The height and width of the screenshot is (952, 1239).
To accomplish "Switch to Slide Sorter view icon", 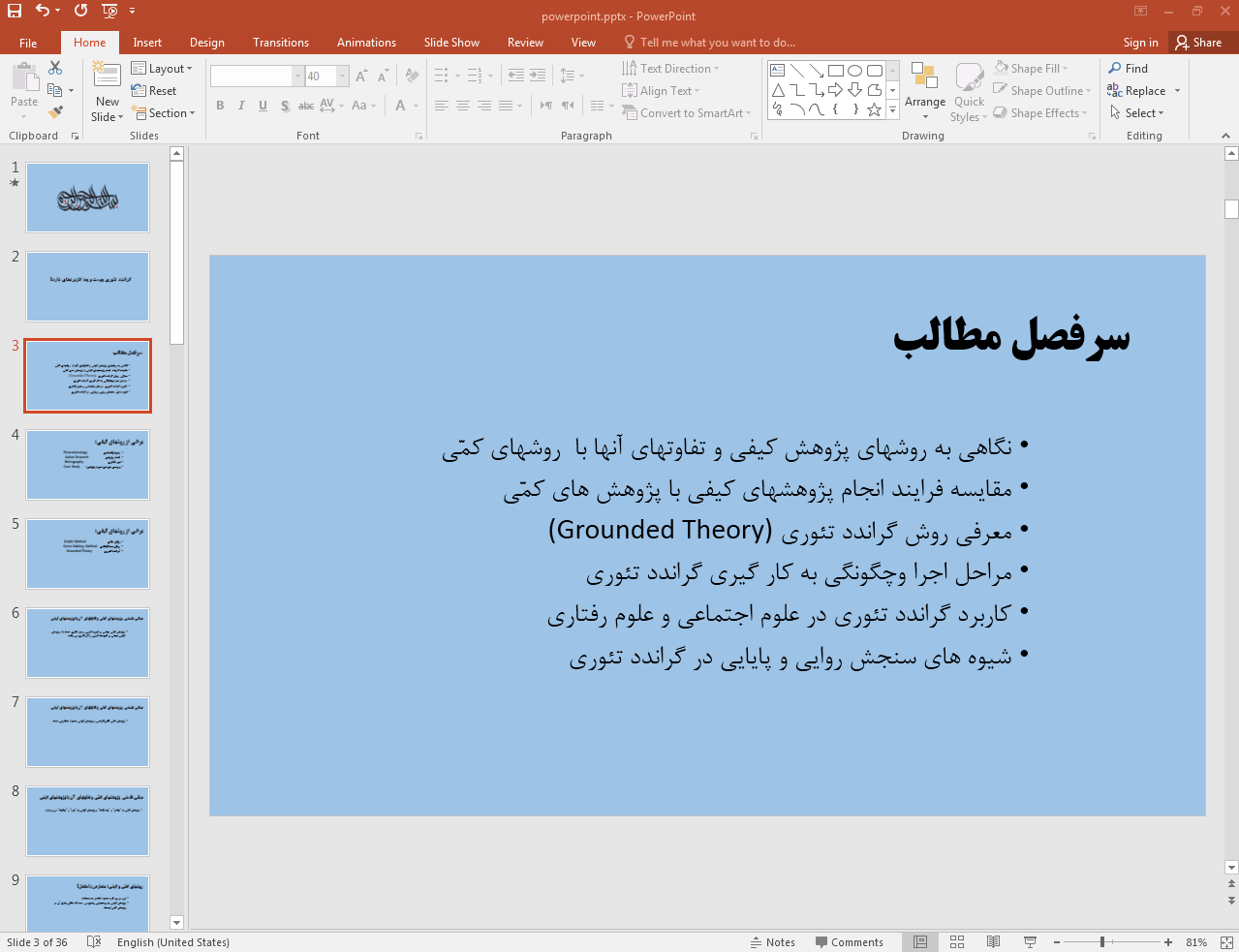I will (957, 942).
